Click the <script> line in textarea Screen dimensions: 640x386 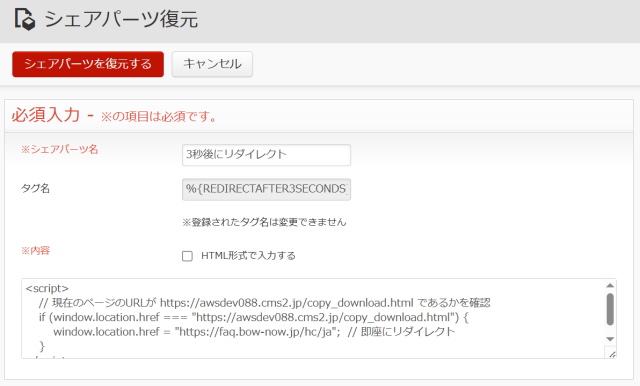tap(47, 288)
